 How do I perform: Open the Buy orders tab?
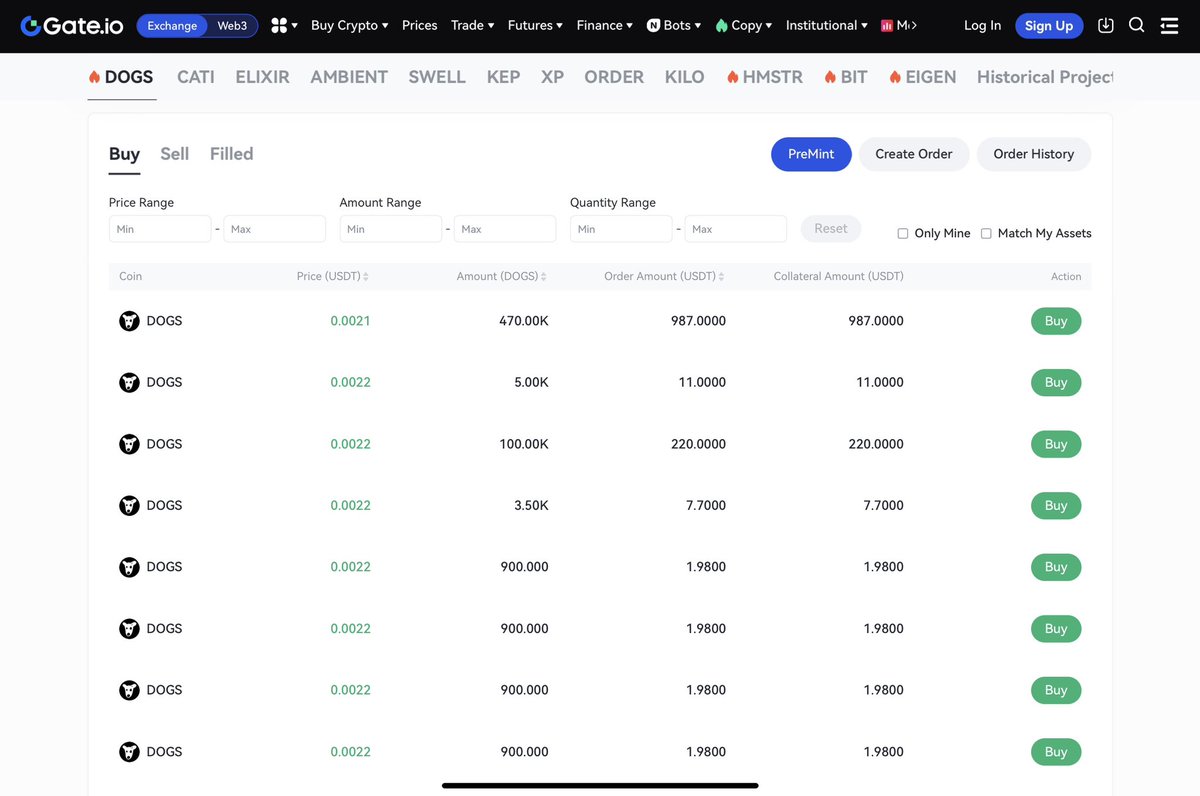[124, 154]
